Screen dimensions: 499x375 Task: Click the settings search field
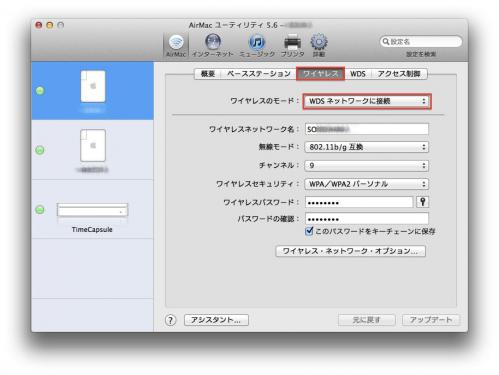421,41
